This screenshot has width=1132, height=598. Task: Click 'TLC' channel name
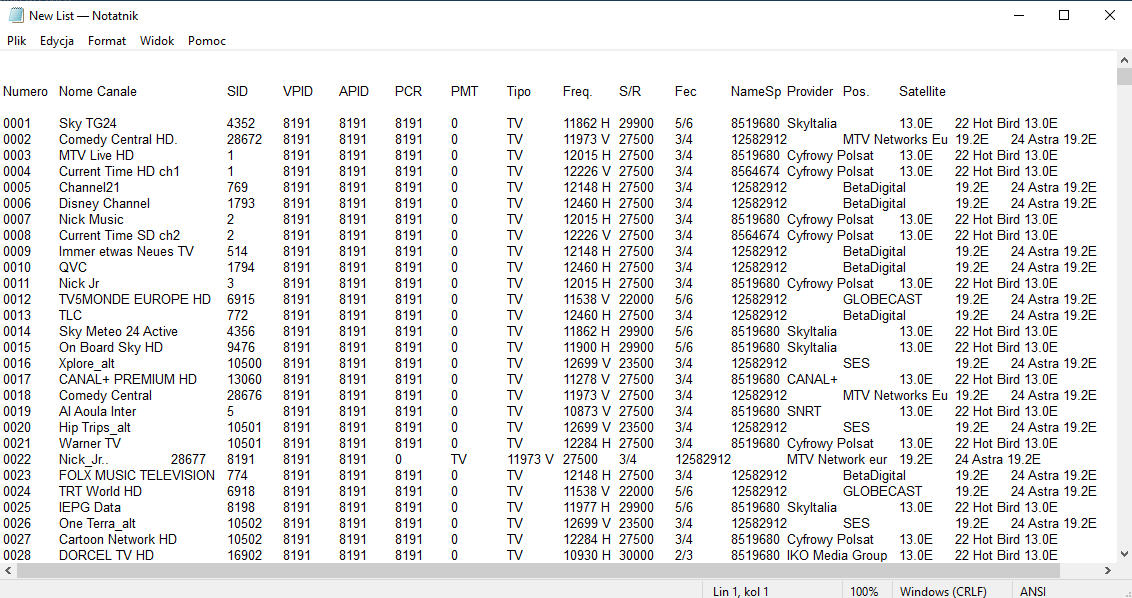tap(70, 315)
